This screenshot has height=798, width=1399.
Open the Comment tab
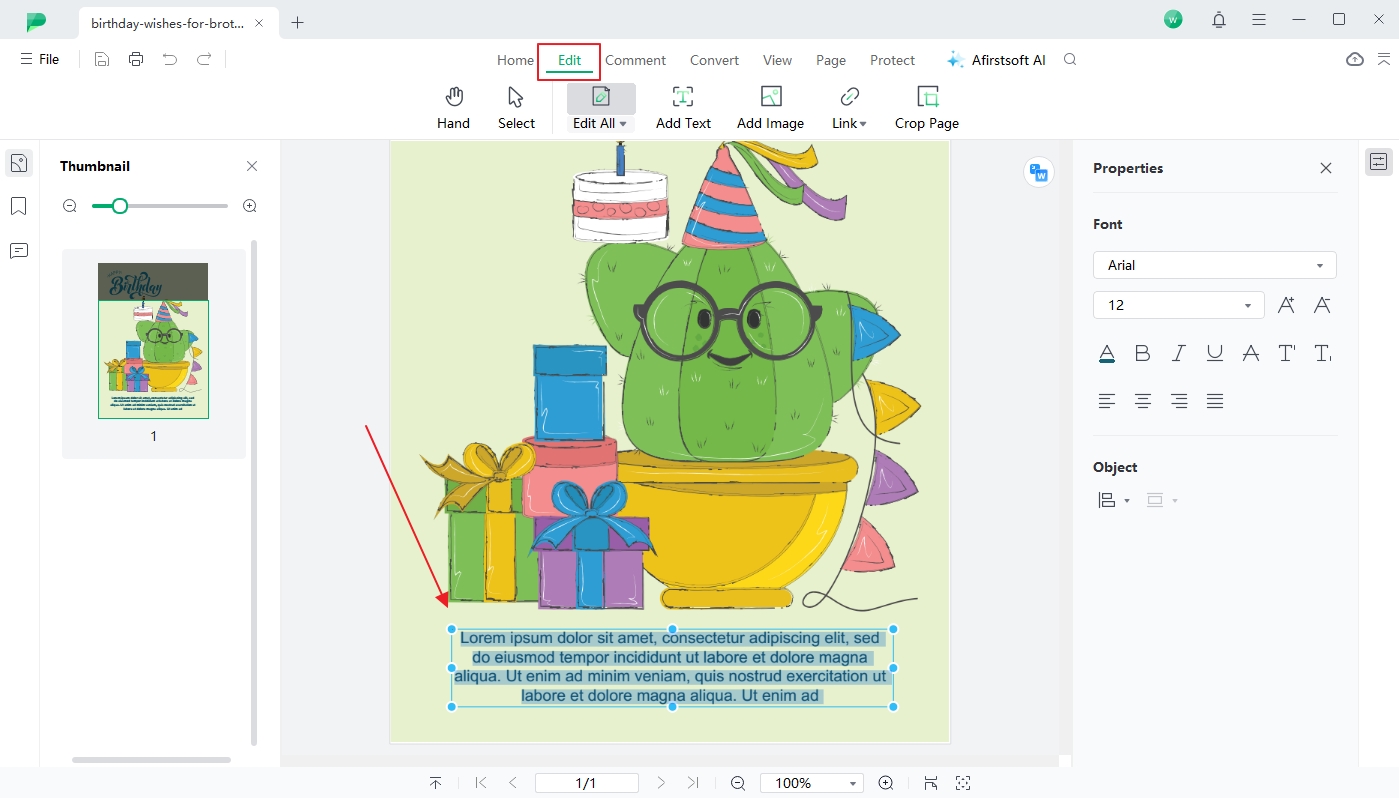tap(635, 60)
